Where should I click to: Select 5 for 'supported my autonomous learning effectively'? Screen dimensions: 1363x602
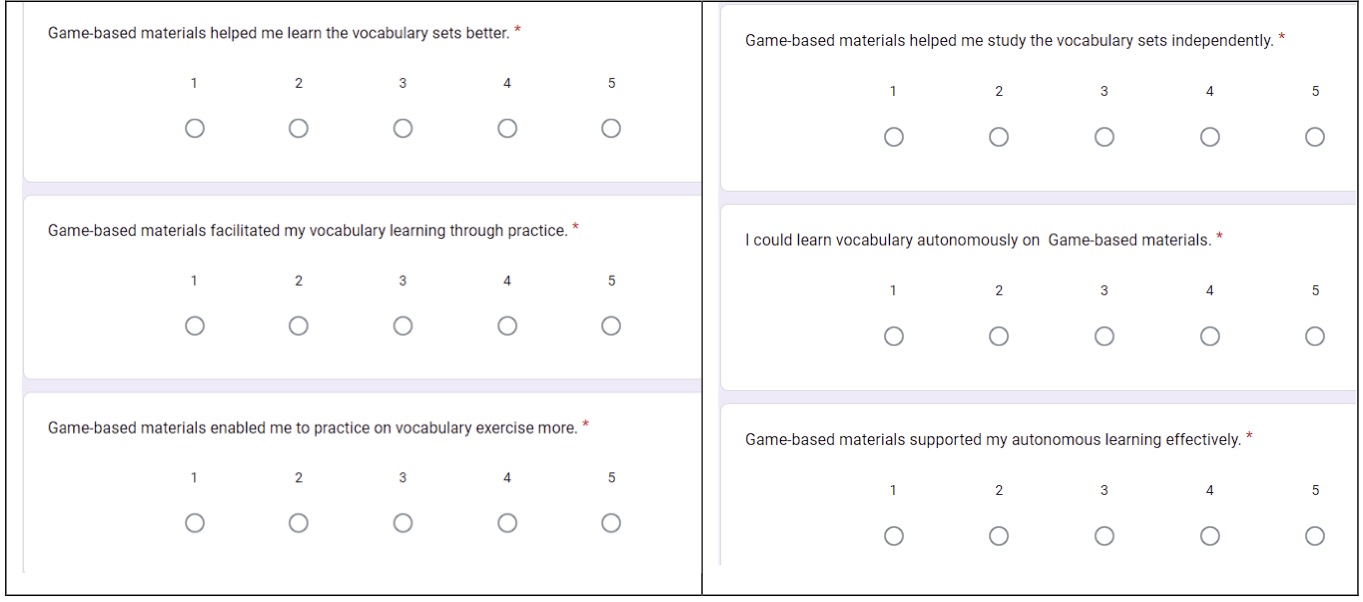[x=1315, y=536]
